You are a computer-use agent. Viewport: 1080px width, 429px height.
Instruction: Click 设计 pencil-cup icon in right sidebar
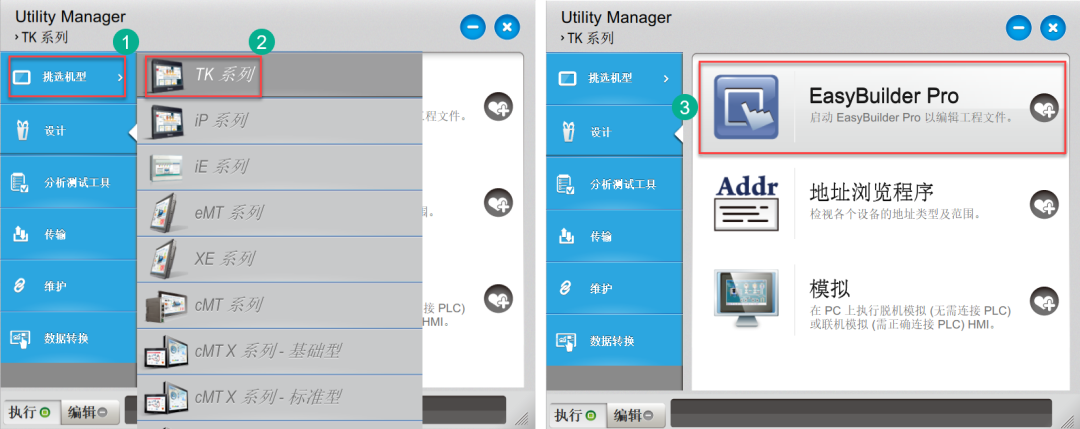point(569,131)
